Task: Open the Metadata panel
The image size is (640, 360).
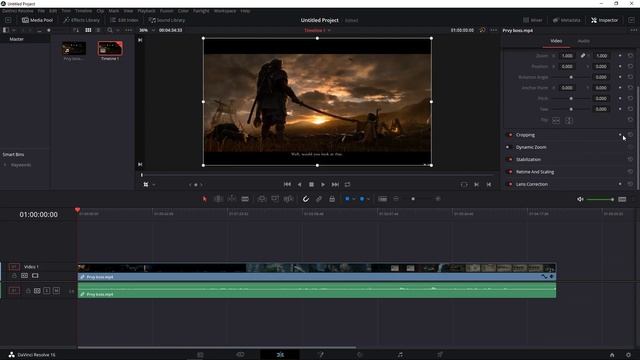Action: click(567, 20)
